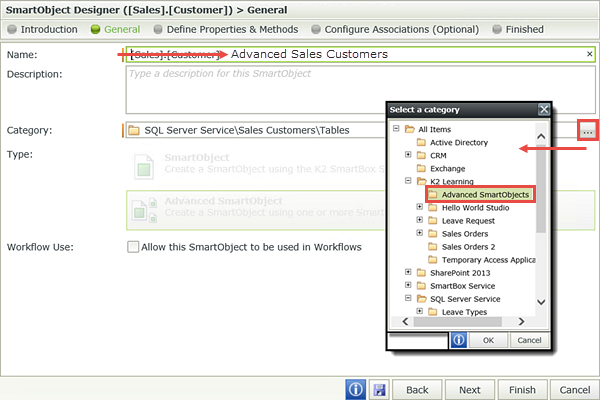The width and height of the screenshot is (600, 400).
Task: Select the Active Directory folder
Action: 458,142
